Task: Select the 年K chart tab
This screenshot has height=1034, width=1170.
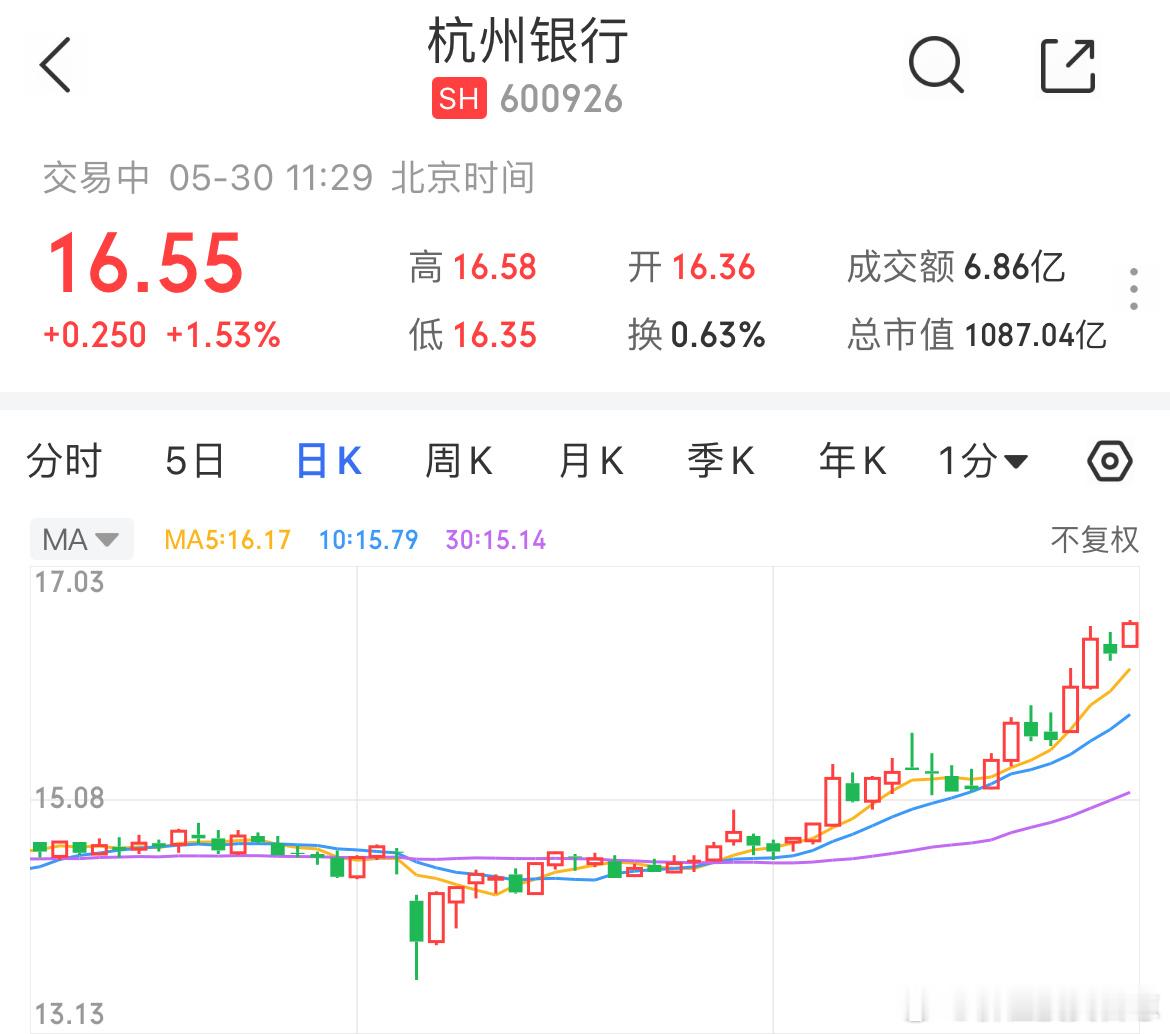Action: tap(852, 460)
